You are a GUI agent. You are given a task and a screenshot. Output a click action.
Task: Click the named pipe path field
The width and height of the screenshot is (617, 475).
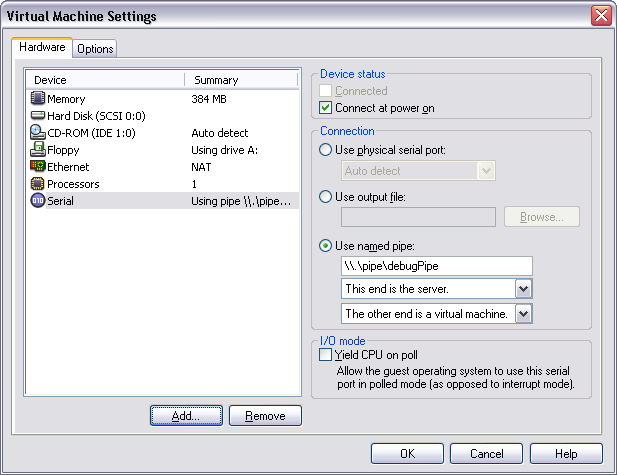[x=437, y=266]
